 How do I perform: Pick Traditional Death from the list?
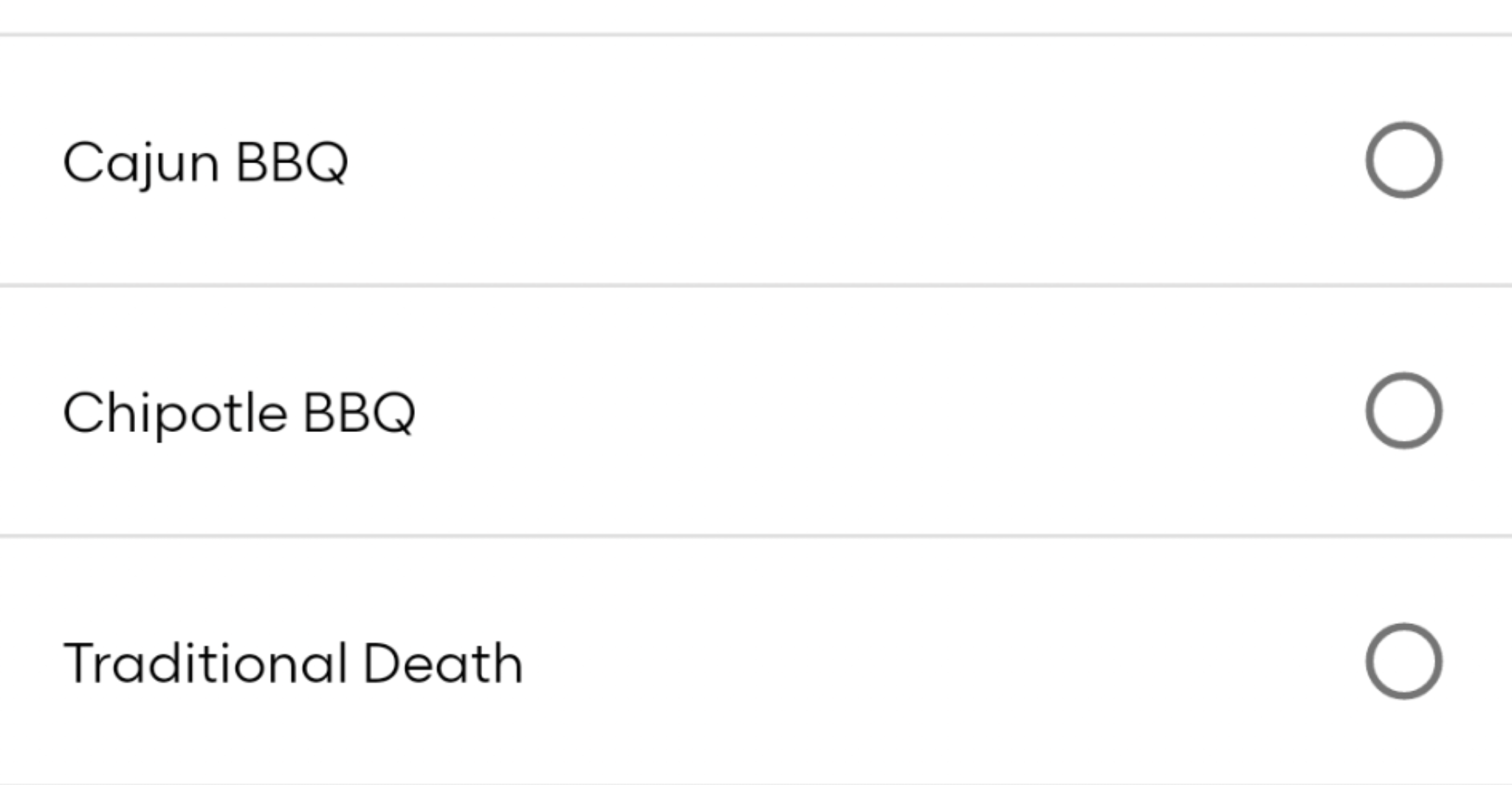(1403, 661)
